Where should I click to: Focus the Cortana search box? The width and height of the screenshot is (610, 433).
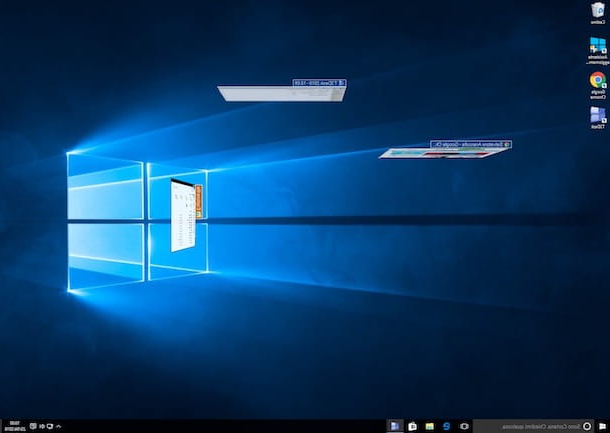click(534, 426)
